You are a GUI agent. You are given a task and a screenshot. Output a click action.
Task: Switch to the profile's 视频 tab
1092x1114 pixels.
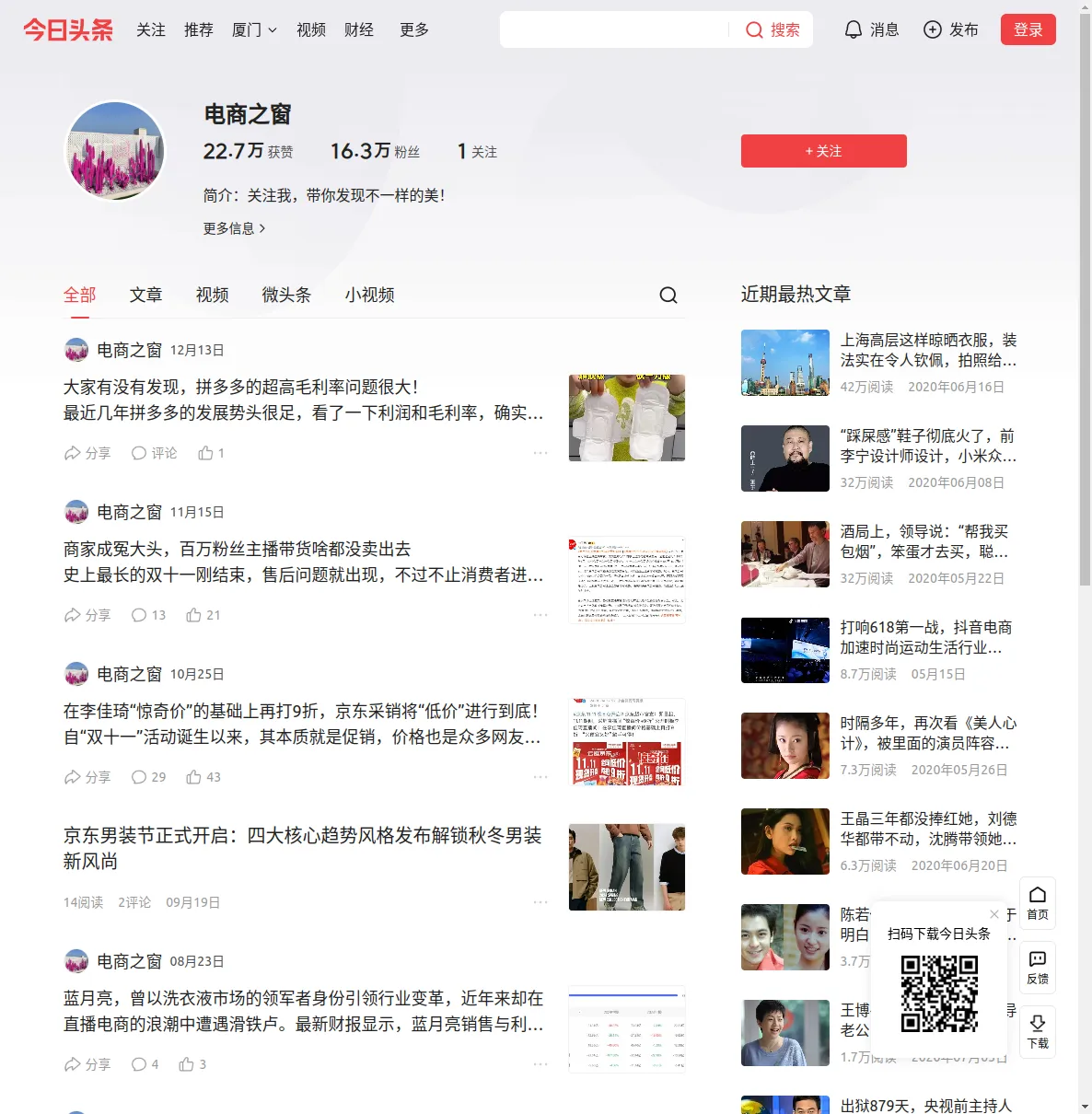(x=213, y=295)
